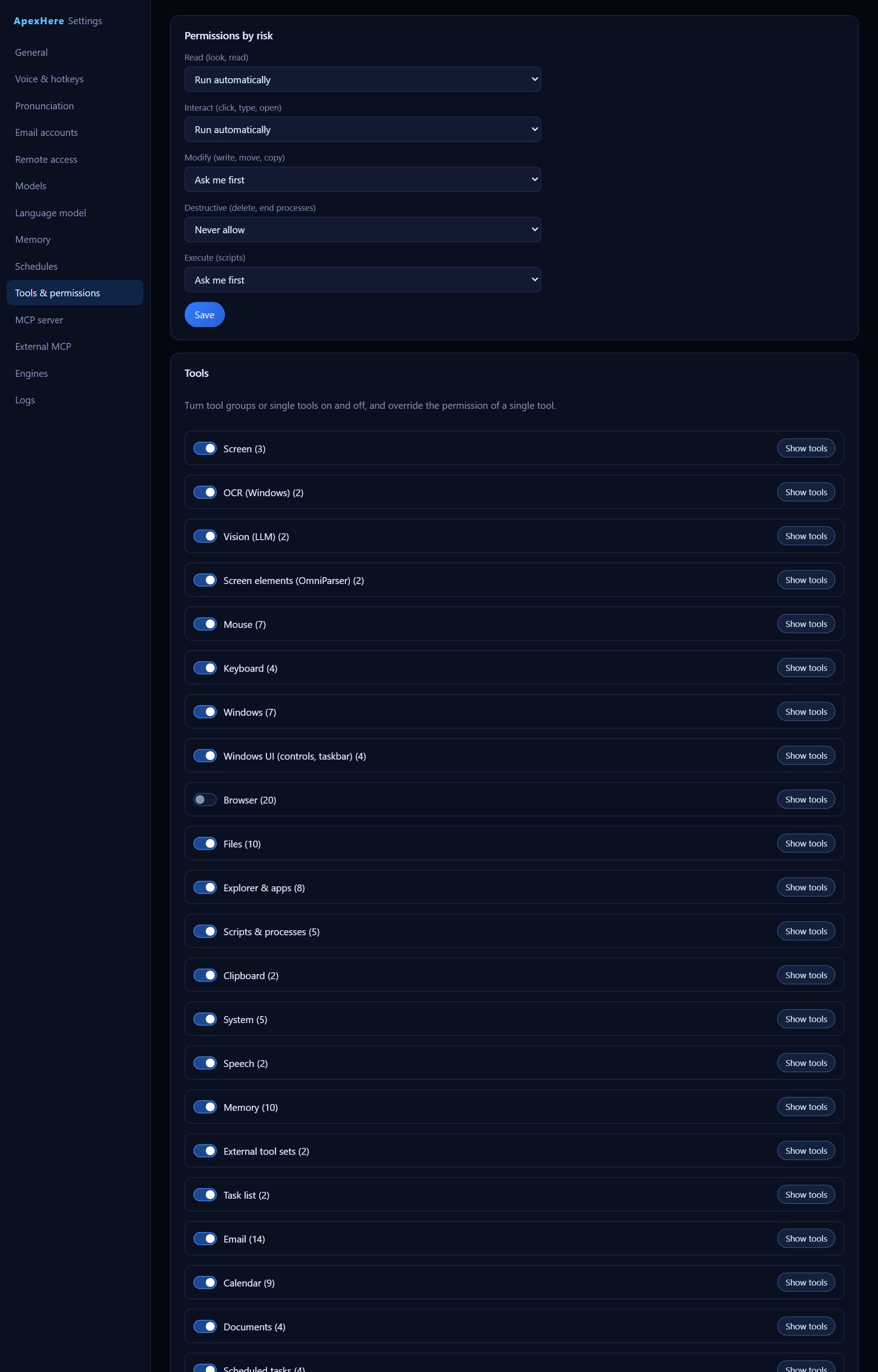The height and width of the screenshot is (1372, 878).
Task: Go to the Schedules page
Action: (x=75, y=266)
